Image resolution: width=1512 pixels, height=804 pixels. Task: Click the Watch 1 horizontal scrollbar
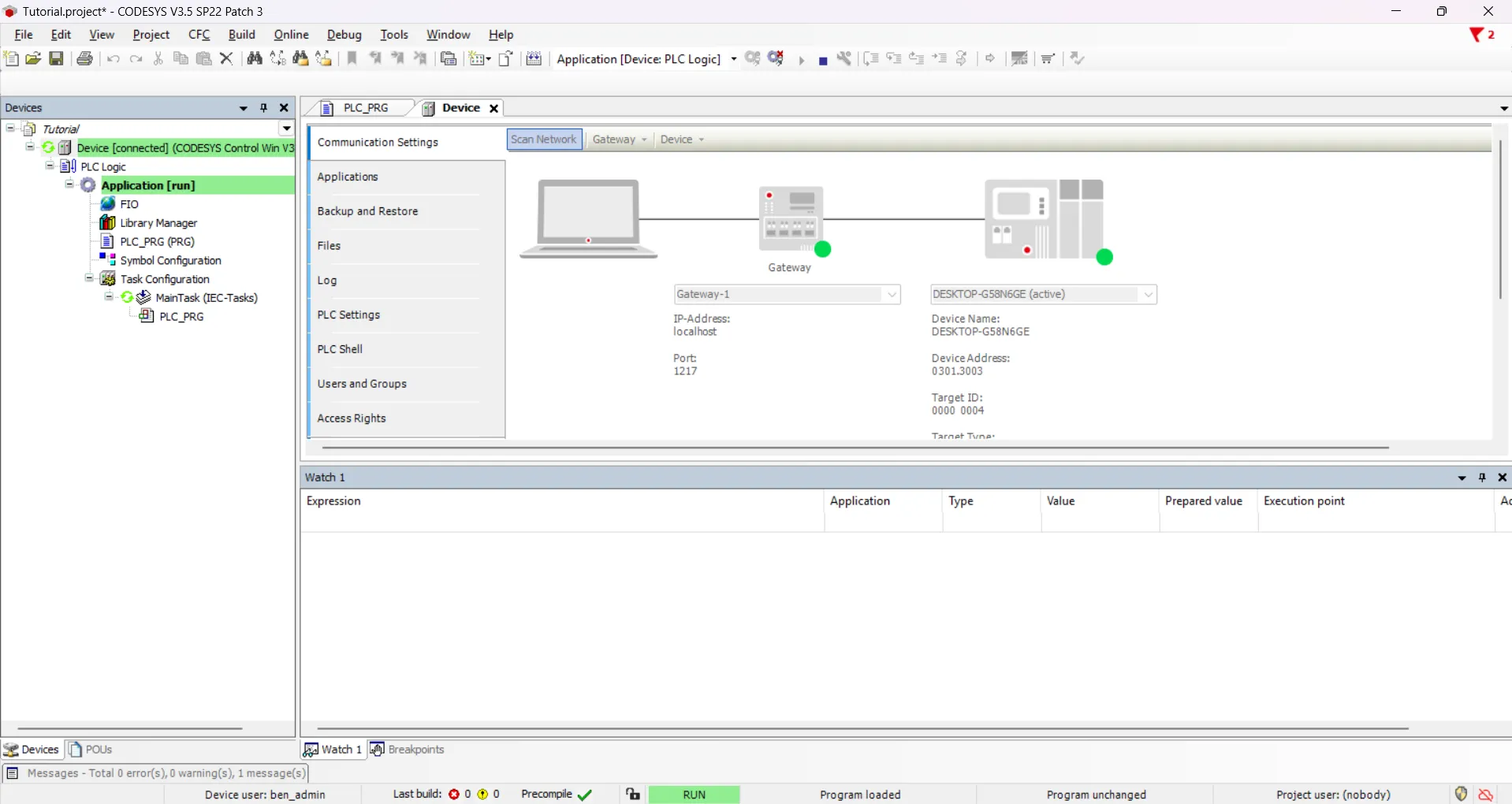tap(862, 728)
